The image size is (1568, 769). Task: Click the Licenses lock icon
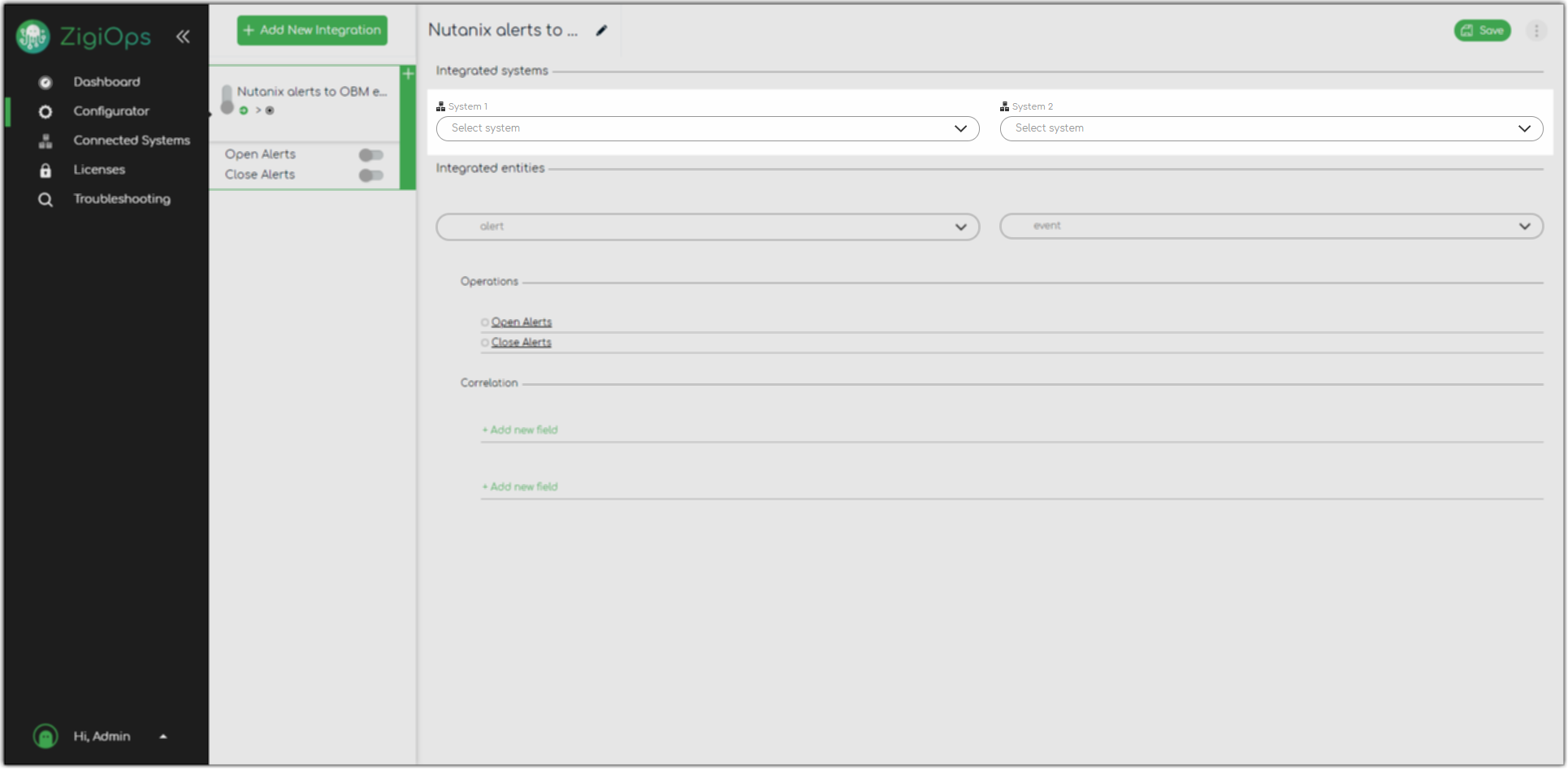click(45, 170)
